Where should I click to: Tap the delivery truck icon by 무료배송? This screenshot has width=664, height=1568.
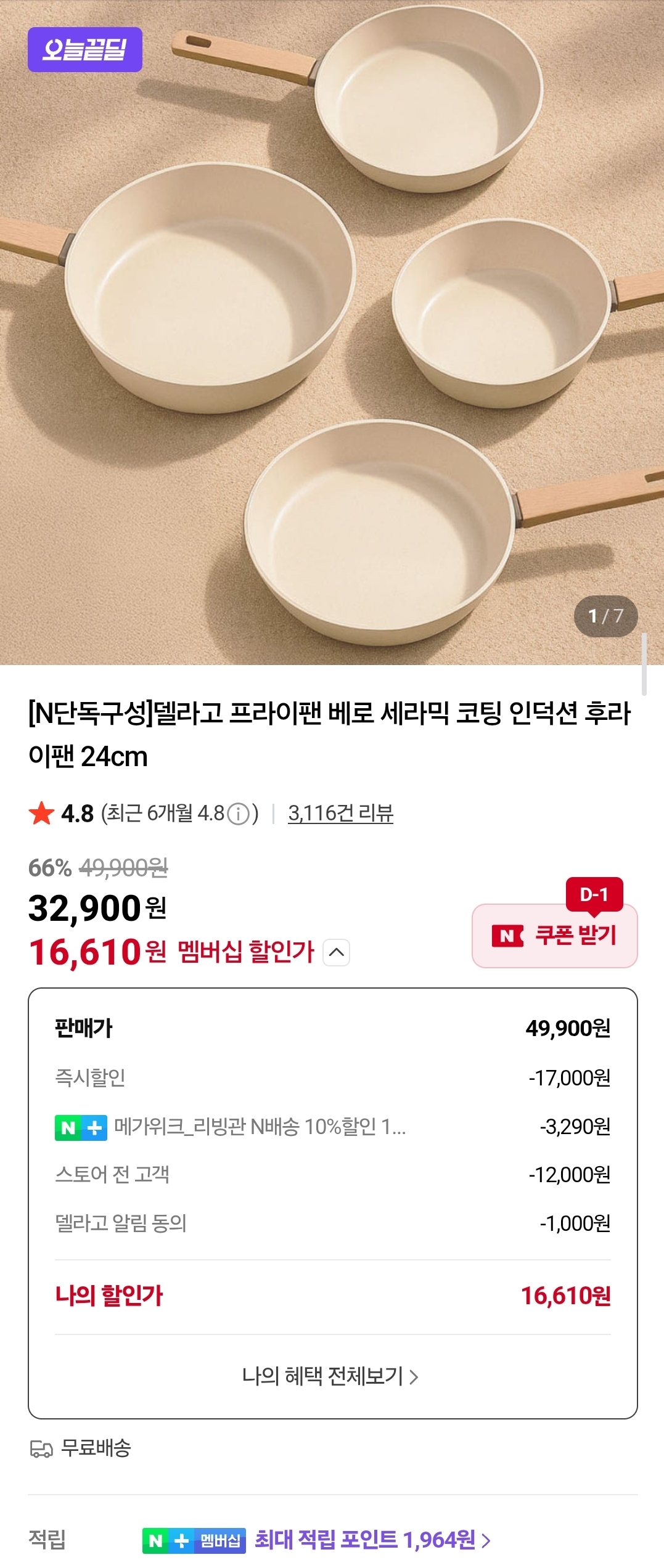pos(41,1448)
